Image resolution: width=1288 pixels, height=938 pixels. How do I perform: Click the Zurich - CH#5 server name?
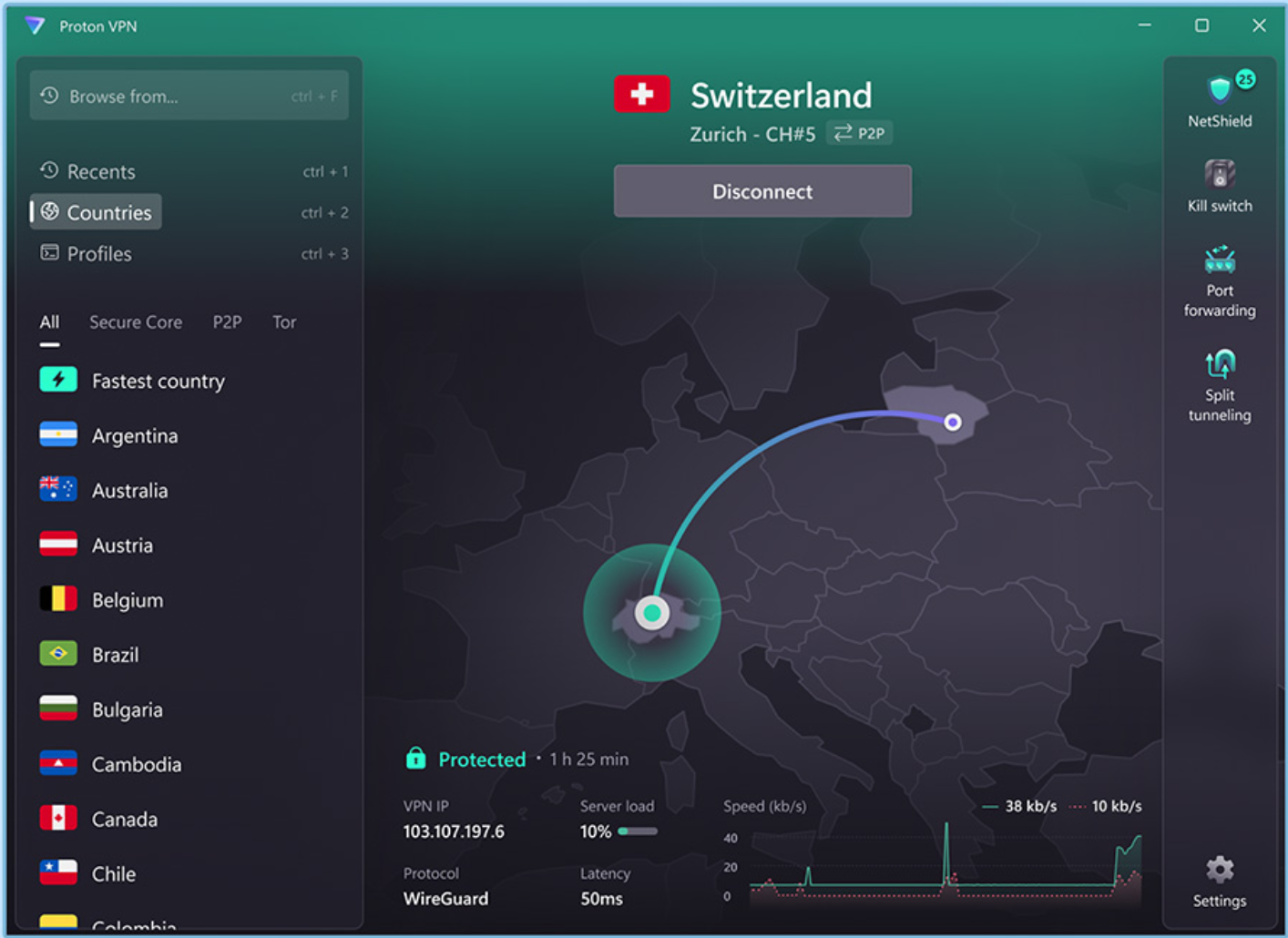pos(752,134)
